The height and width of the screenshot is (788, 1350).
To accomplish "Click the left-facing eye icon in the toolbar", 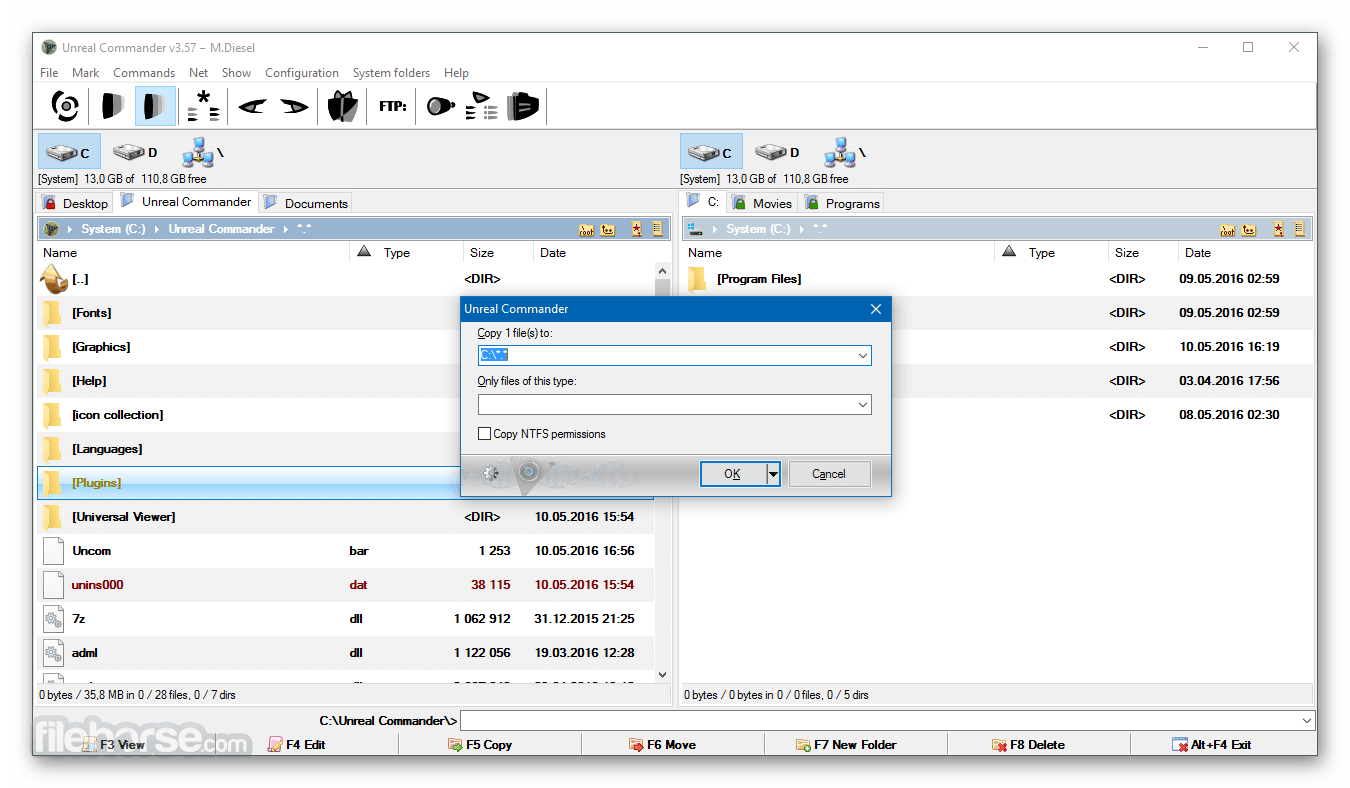I will 252,105.
